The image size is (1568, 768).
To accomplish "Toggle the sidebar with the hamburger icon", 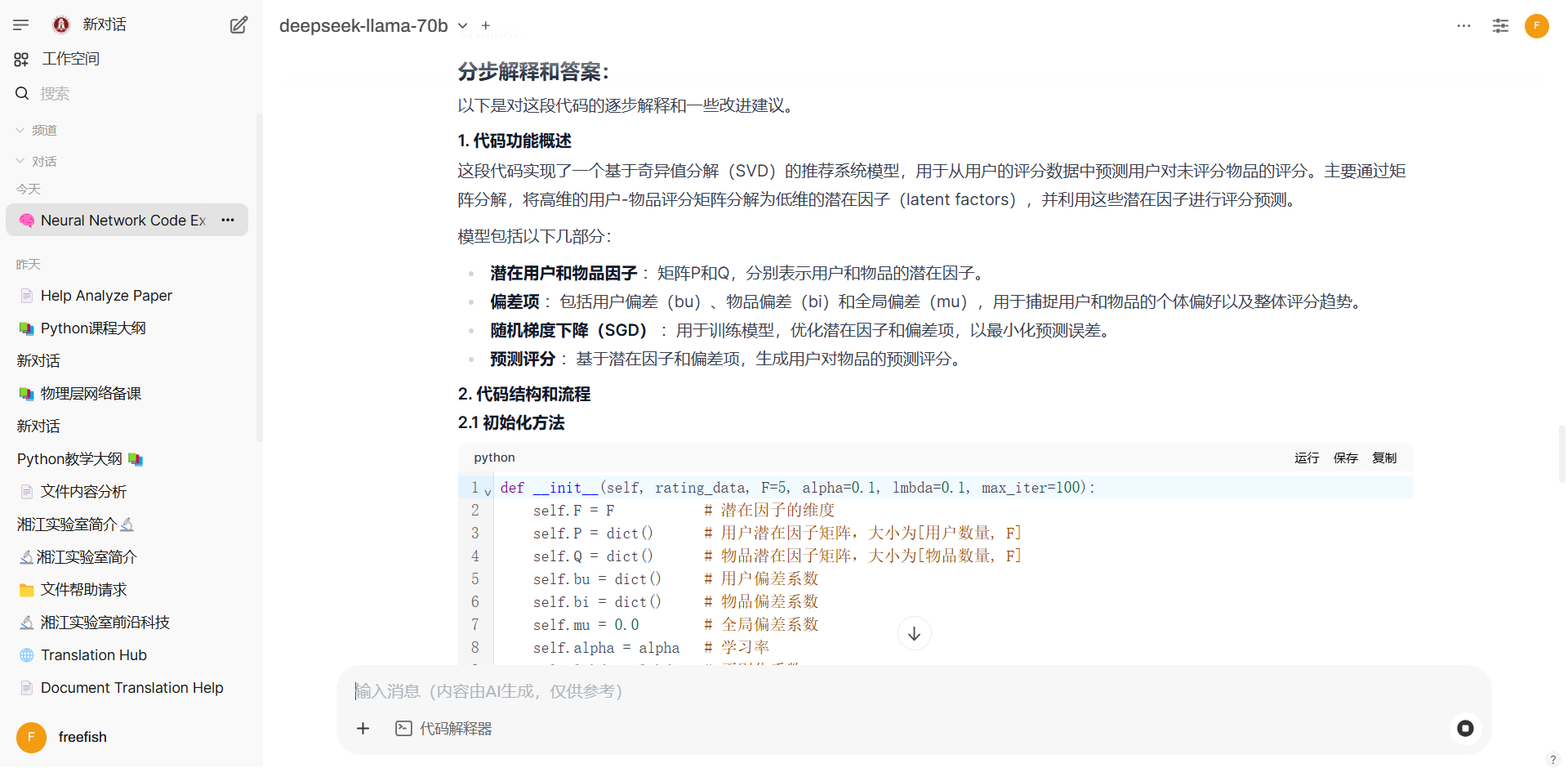I will 21,25.
